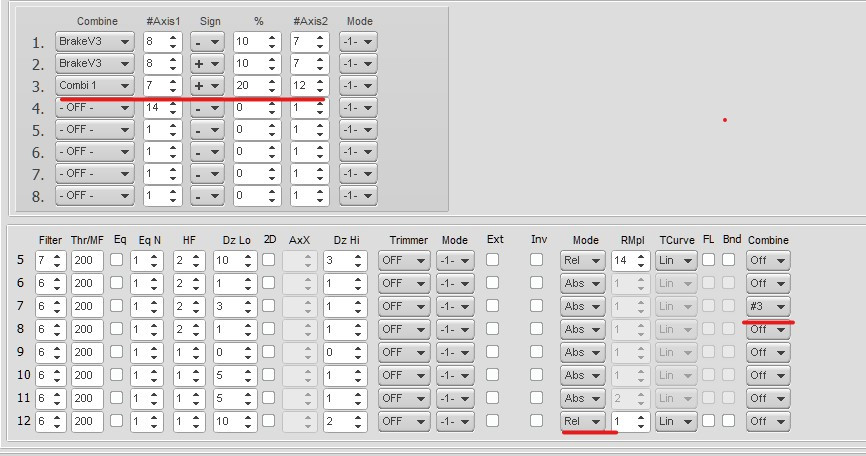This screenshot has height=456, width=866.
Task: Click HF field for axis 7
Action: pyautogui.click(x=189, y=306)
